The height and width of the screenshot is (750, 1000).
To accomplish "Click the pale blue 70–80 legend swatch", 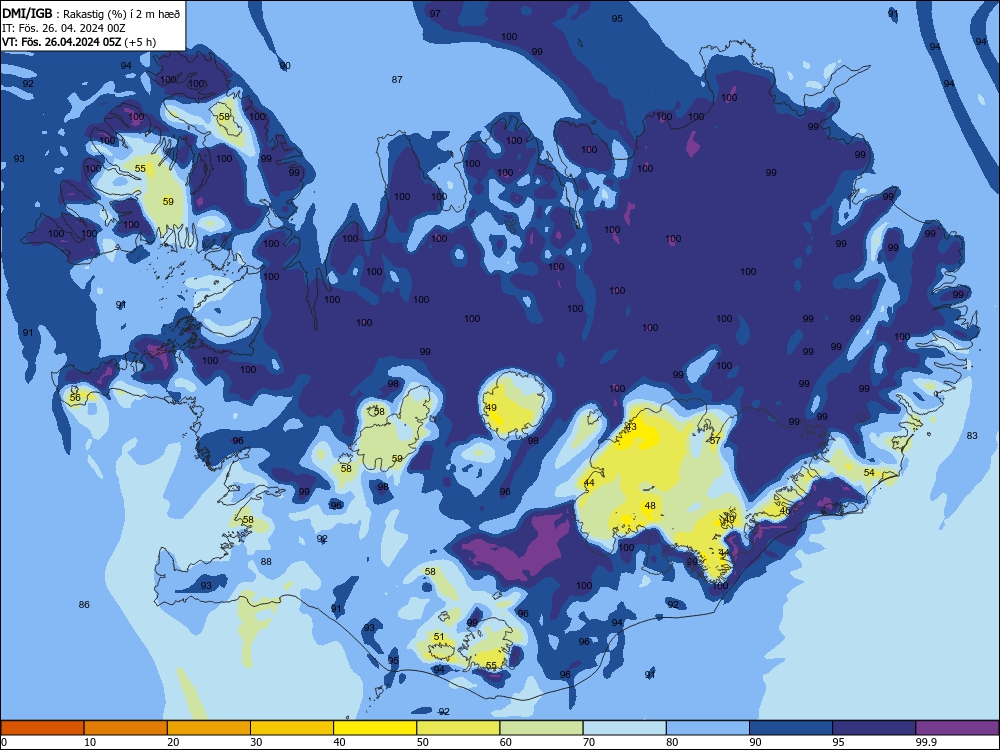I will (624, 728).
